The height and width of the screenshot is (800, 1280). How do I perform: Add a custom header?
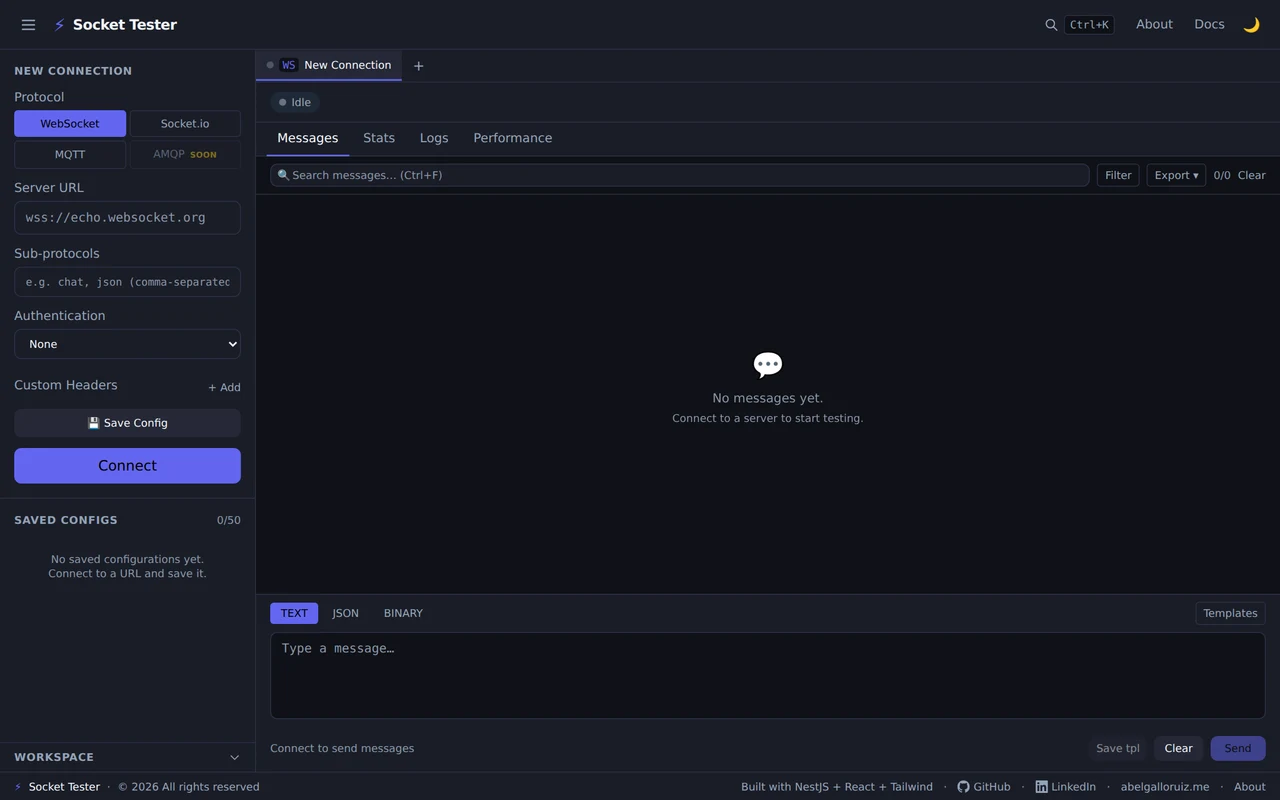tap(224, 387)
